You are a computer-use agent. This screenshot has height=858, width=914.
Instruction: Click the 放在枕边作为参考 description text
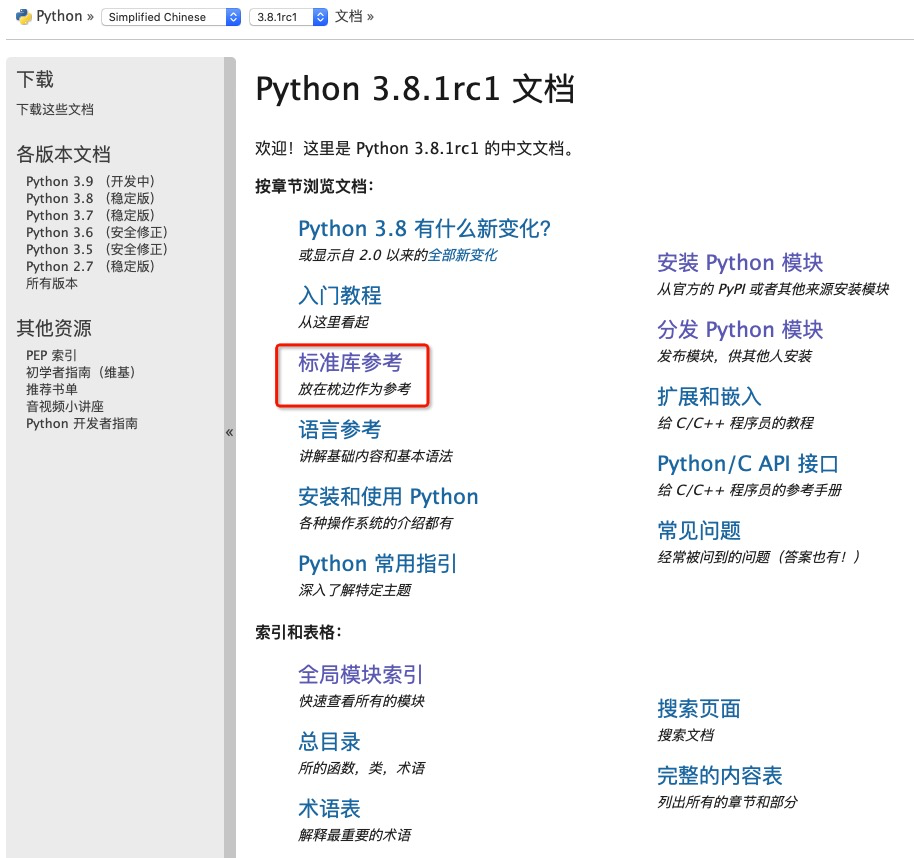click(354, 389)
